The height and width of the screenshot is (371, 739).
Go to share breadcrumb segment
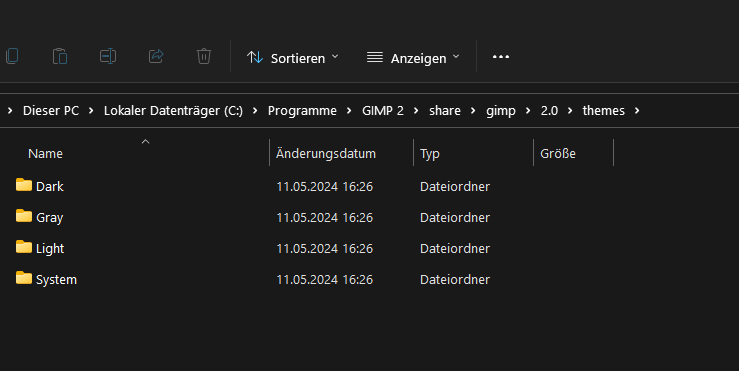[445, 111]
